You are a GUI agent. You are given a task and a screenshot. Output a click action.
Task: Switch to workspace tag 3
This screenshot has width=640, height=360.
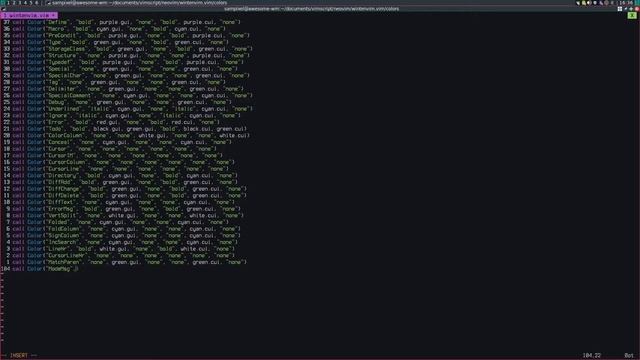pyautogui.click(x=19, y=2)
